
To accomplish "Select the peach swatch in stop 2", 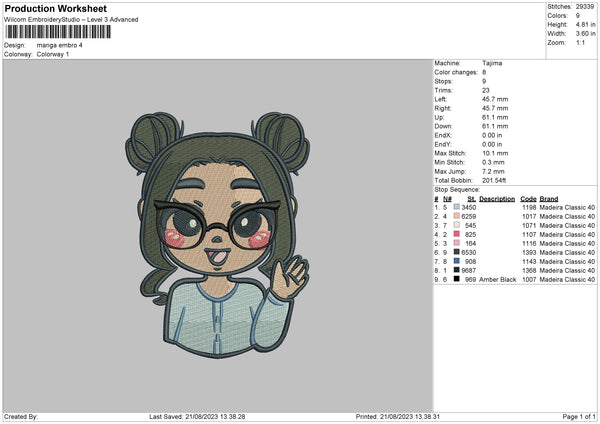I will point(456,216).
